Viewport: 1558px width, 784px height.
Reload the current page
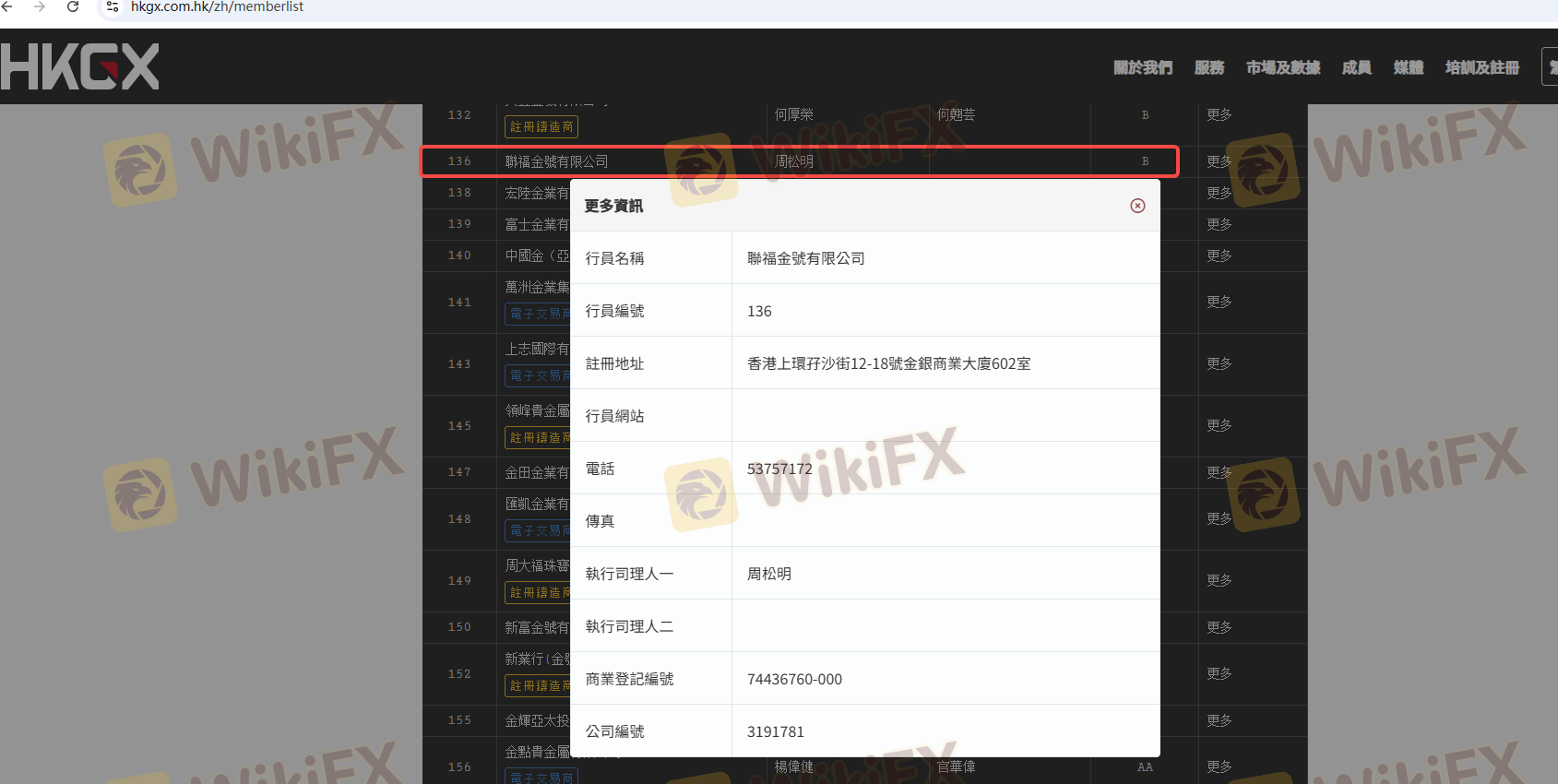(73, 6)
